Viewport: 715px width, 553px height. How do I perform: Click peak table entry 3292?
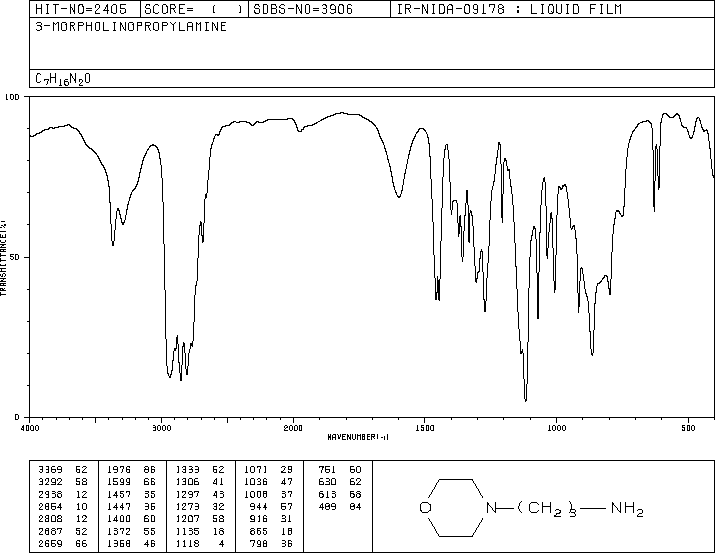51,481
